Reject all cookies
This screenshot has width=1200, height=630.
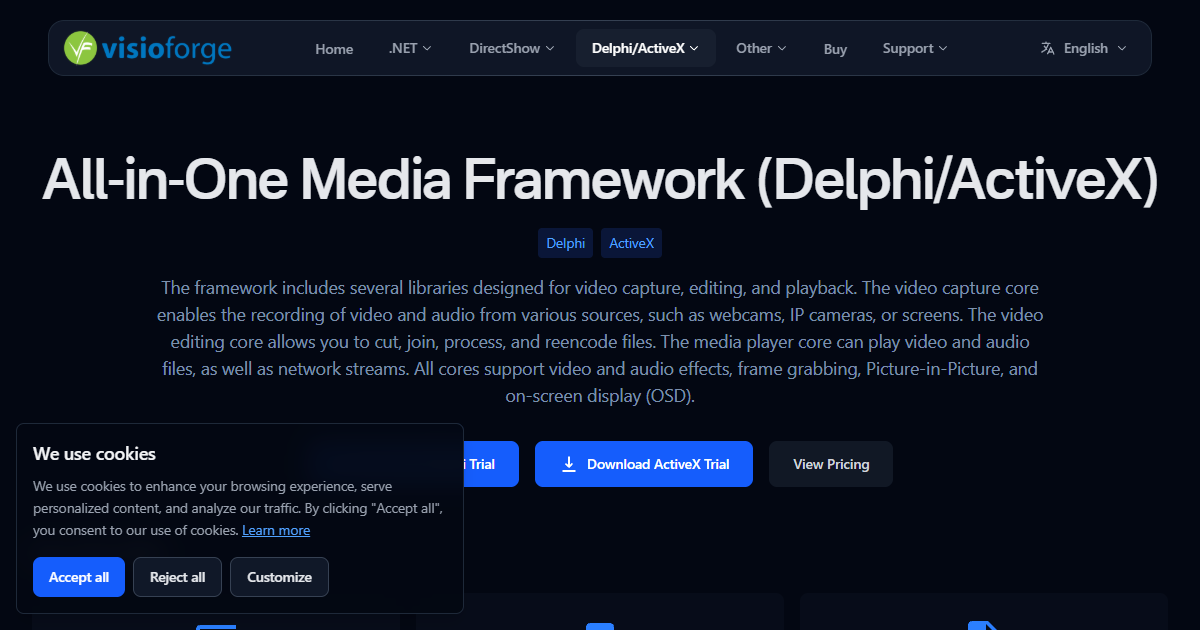click(x=177, y=577)
